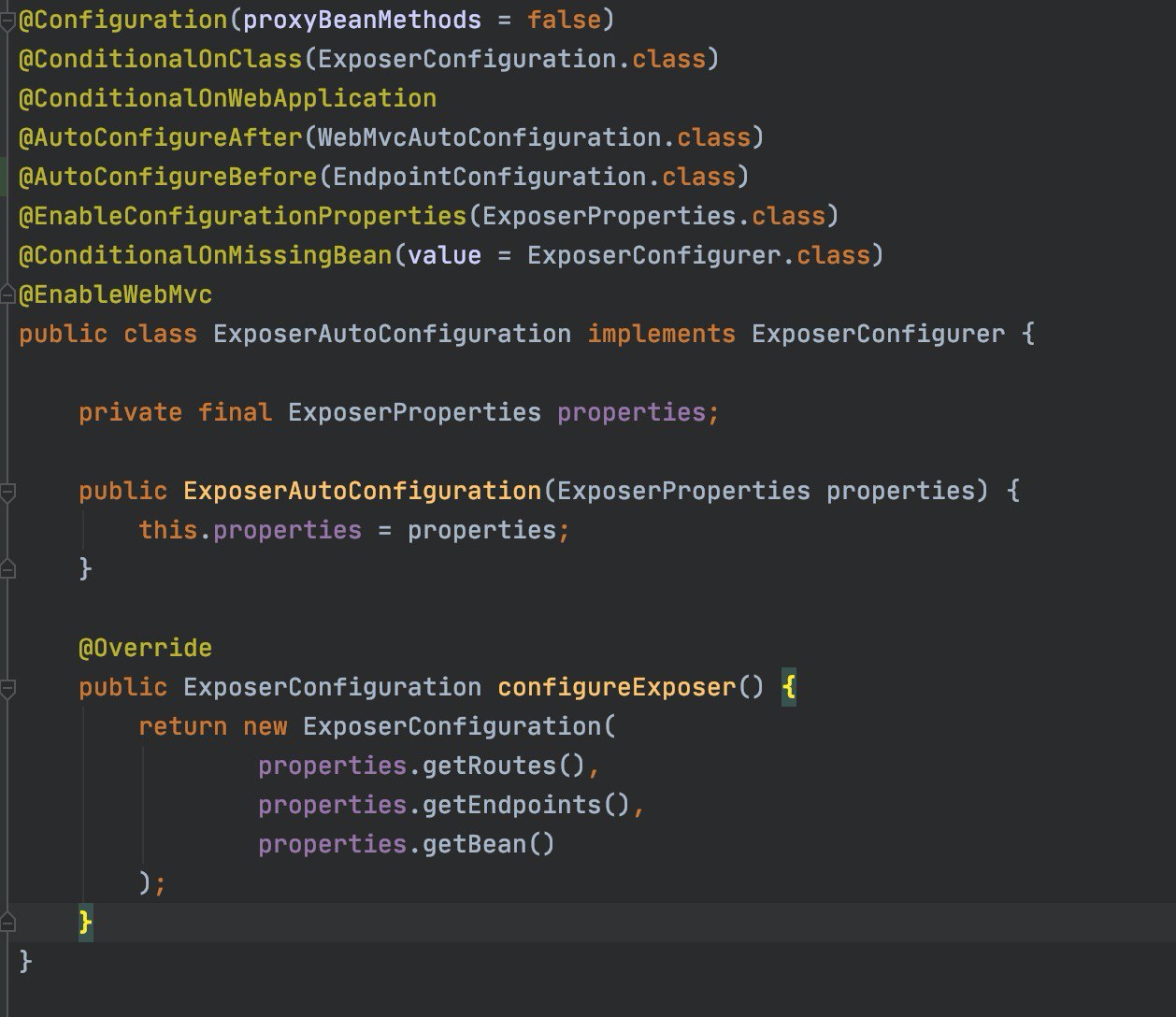The height and width of the screenshot is (1017, 1176).
Task: Click the @EnableConfigurationProperties annotation
Action: (242, 216)
